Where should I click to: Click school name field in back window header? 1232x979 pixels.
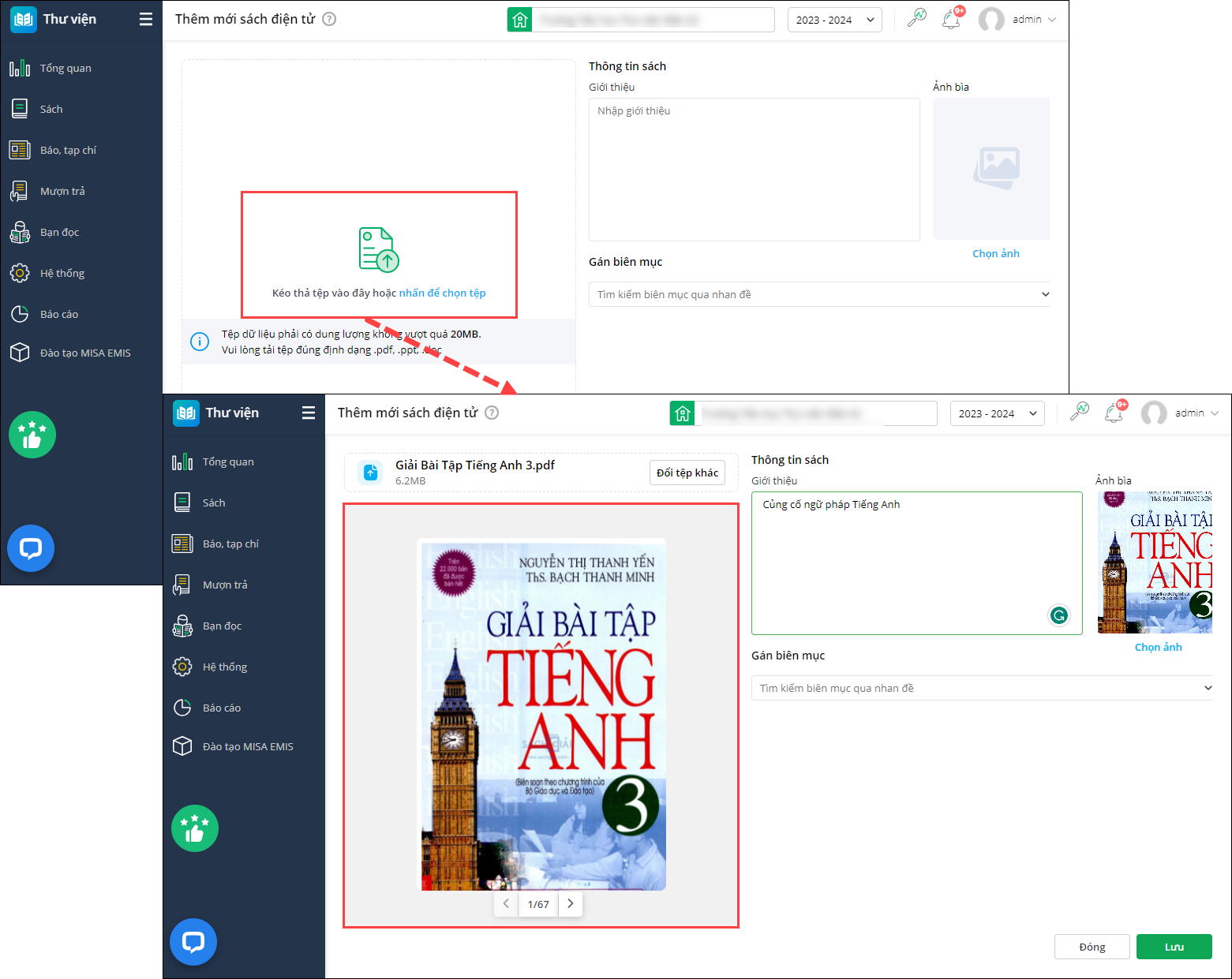click(653, 20)
